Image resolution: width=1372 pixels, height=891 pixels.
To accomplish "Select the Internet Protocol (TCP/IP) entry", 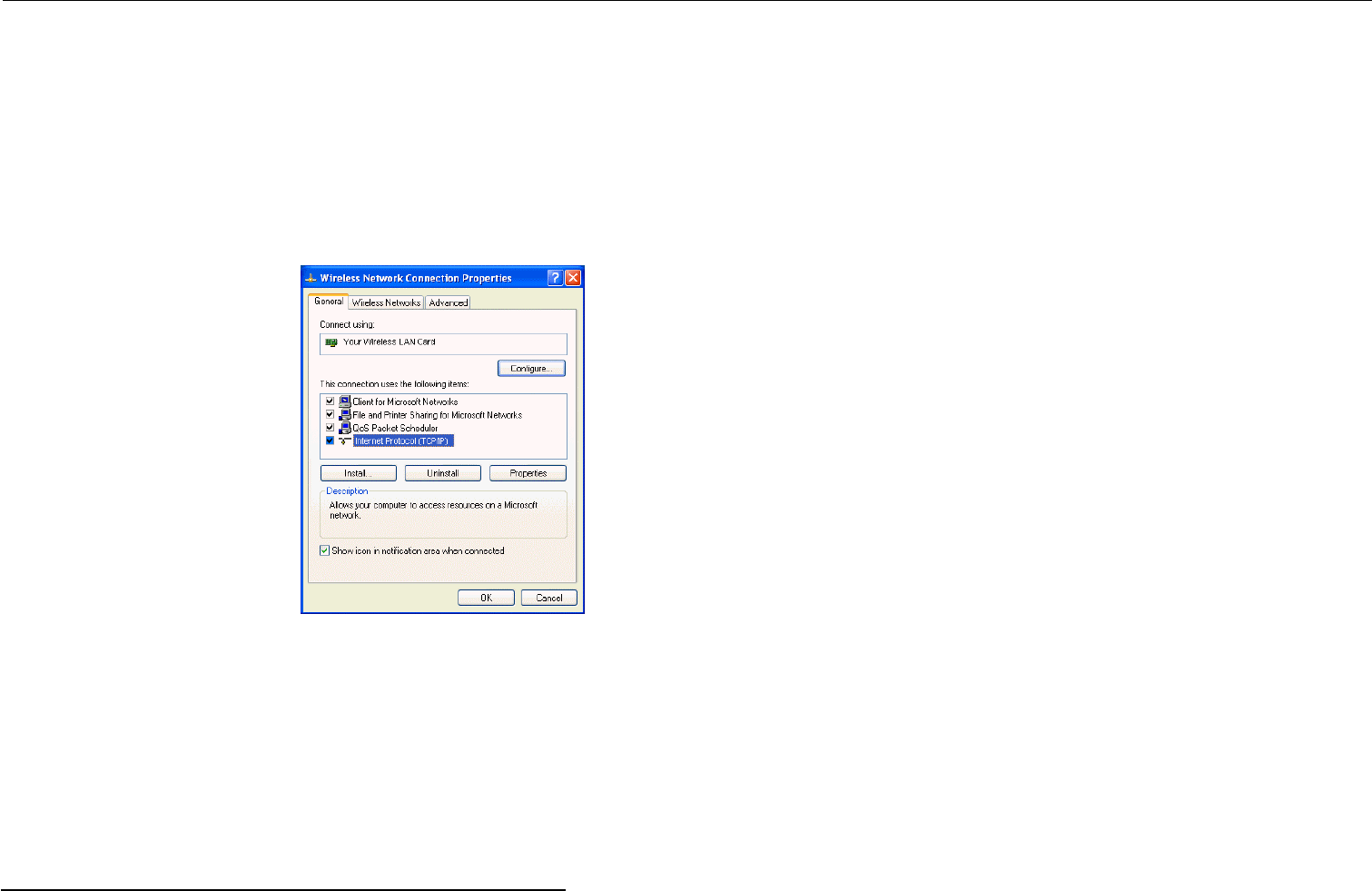I will click(403, 441).
